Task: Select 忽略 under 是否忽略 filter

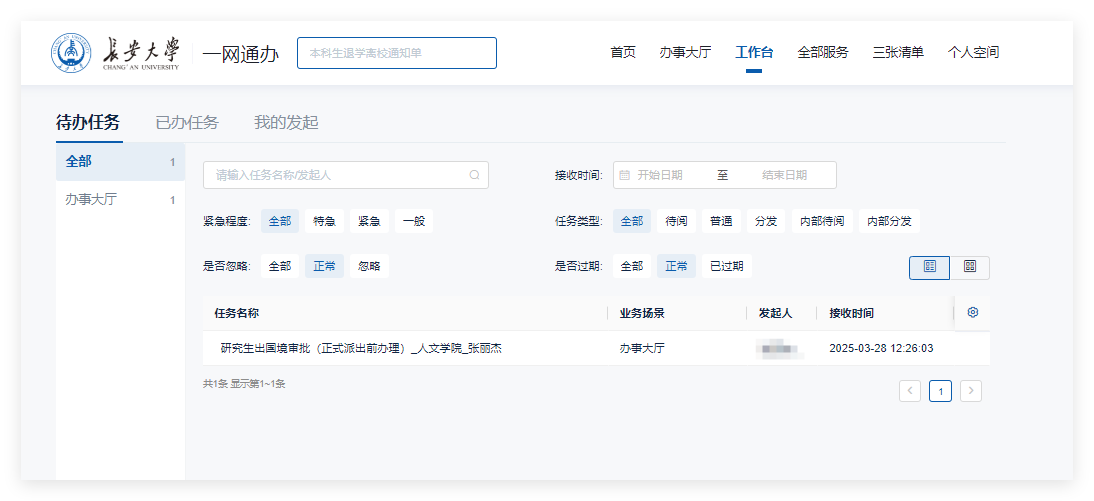Action: (369, 266)
